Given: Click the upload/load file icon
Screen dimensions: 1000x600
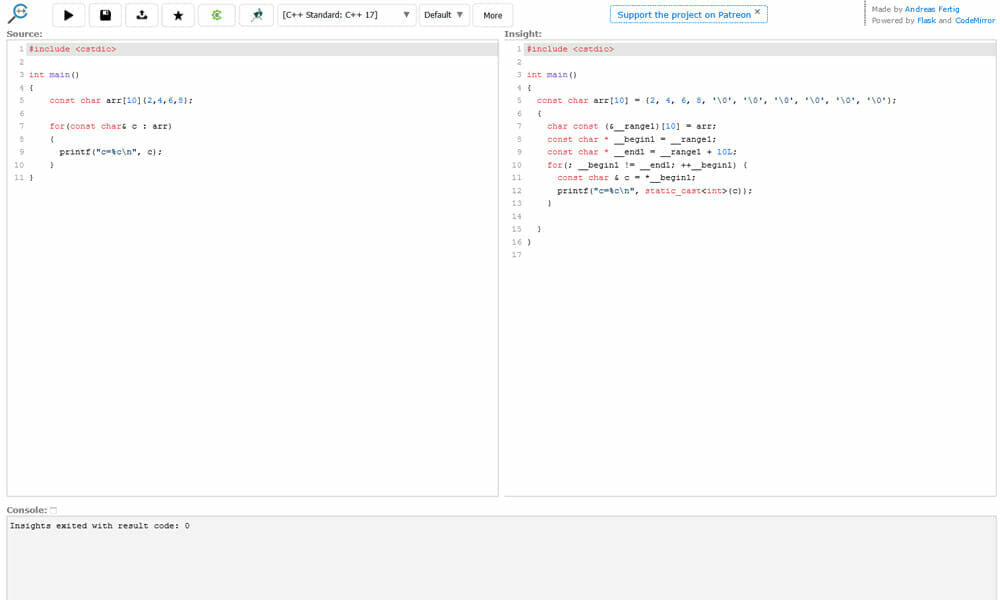Looking at the screenshot, I should (x=141, y=15).
